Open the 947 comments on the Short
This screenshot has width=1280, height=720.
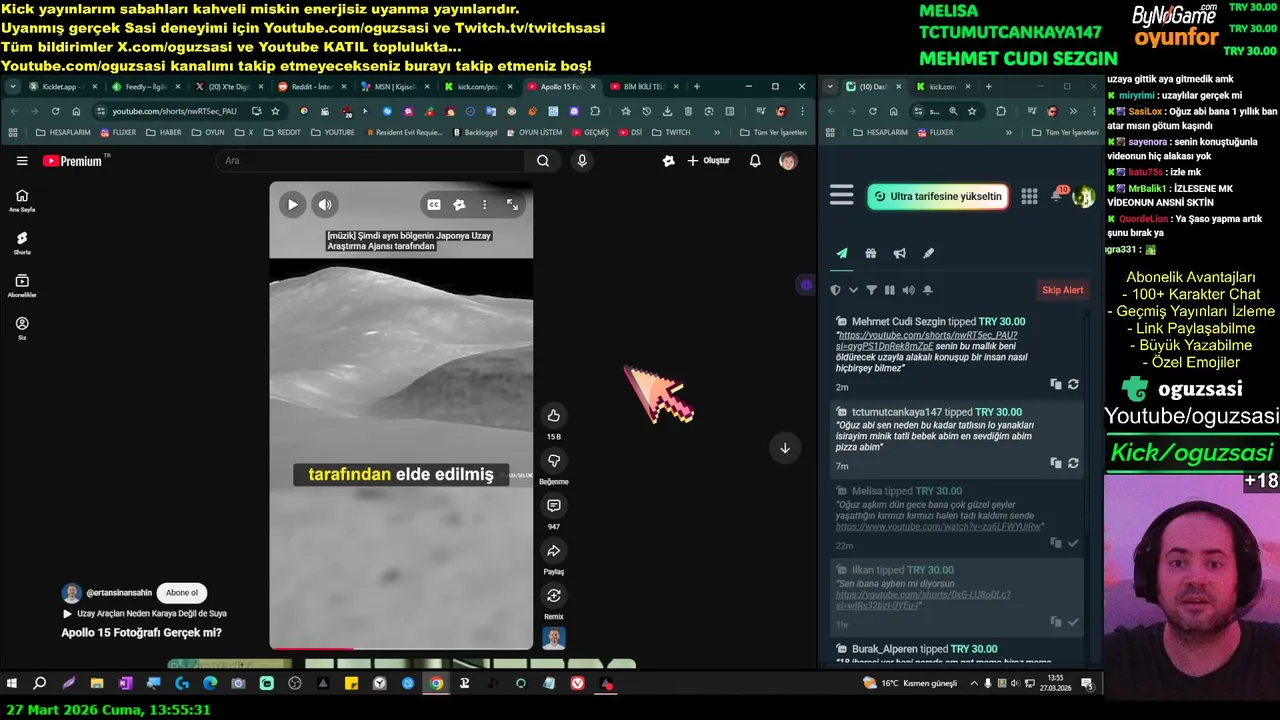pyautogui.click(x=554, y=506)
